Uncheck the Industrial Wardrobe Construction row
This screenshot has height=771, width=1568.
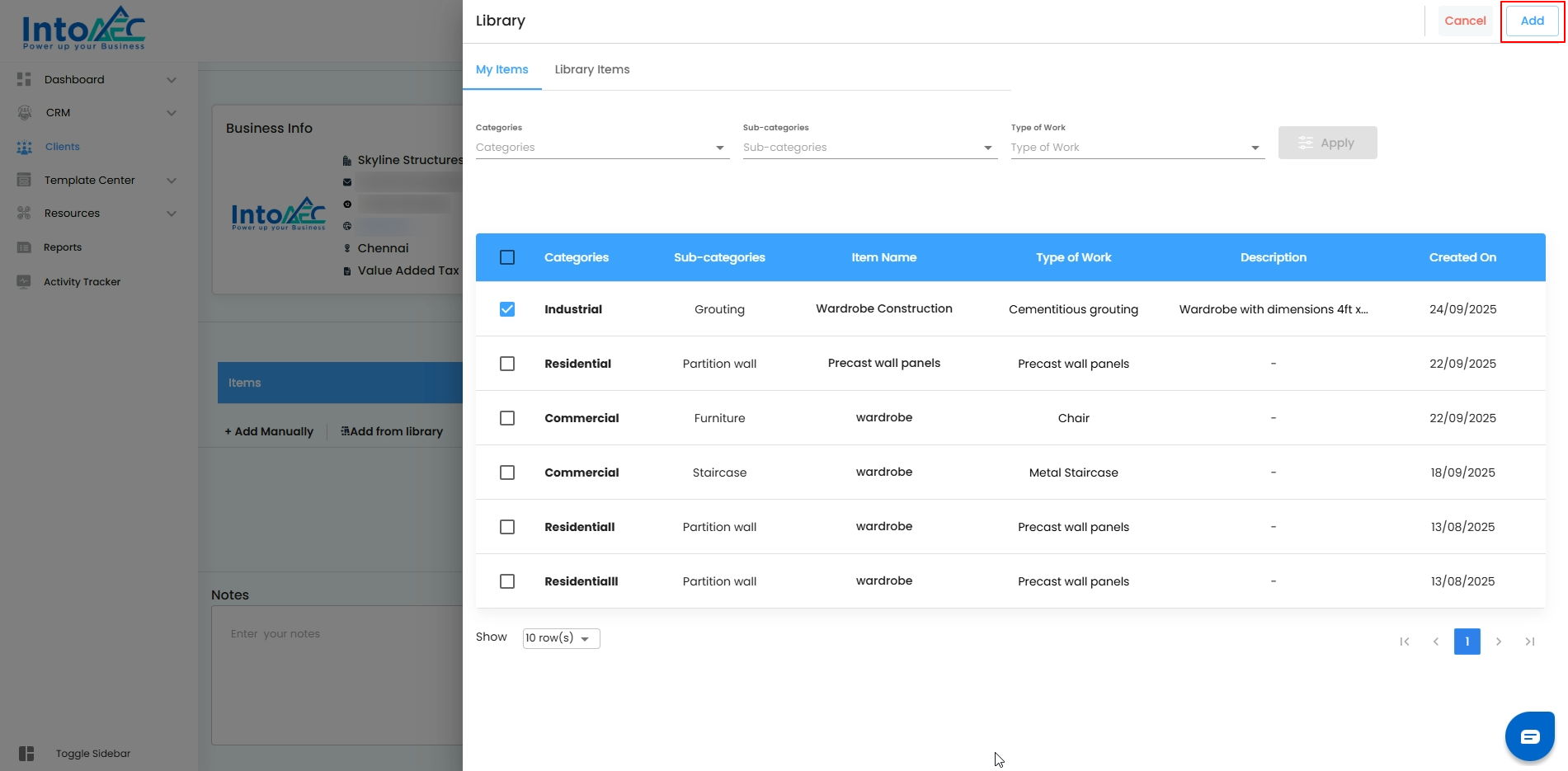[507, 309]
